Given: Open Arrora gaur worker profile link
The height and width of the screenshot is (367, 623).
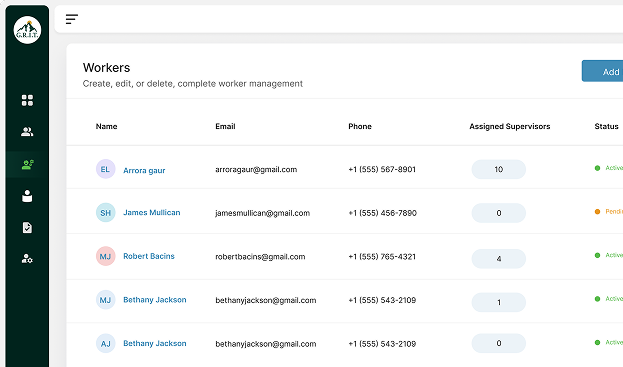Looking at the screenshot, I should (144, 170).
